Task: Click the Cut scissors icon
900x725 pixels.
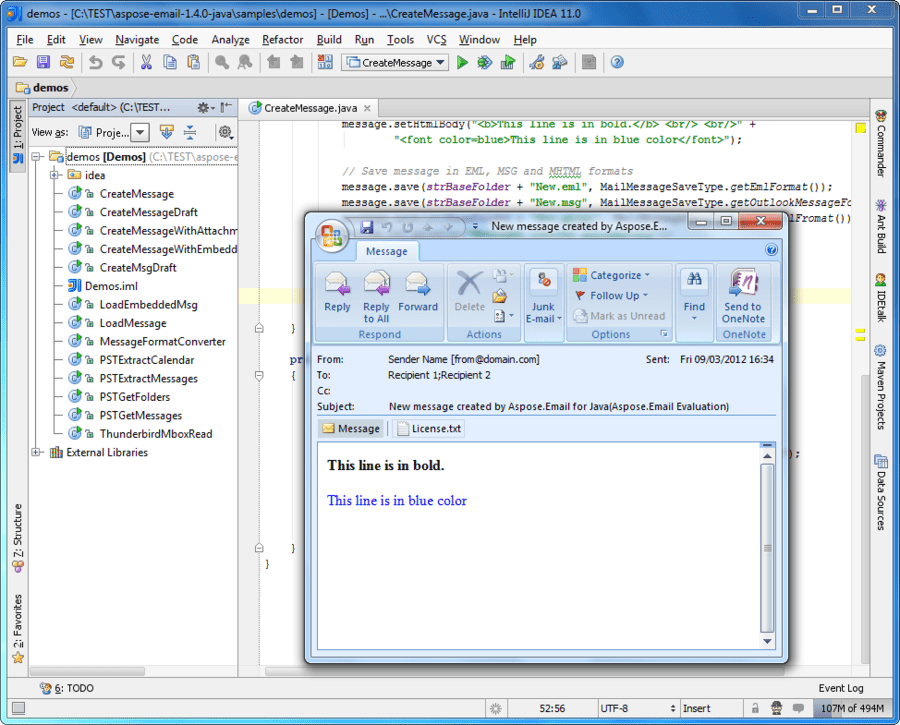Action: coord(146,62)
